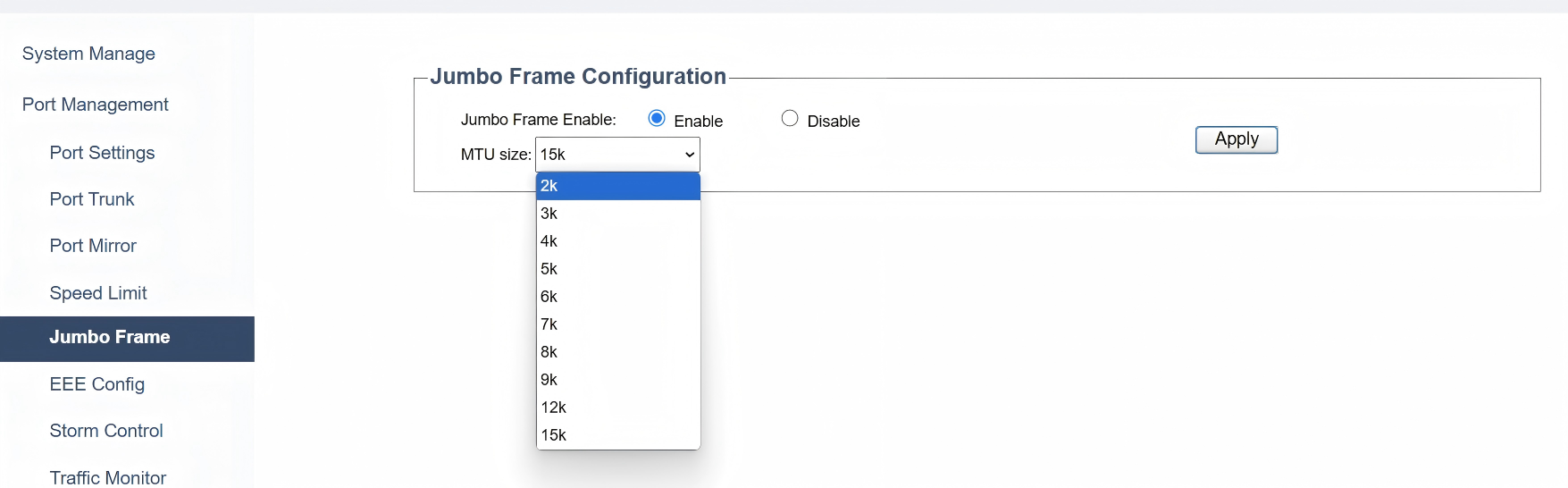Open the Port Trunk page
Image resolution: width=1568 pixels, height=488 pixels.
coord(92,199)
